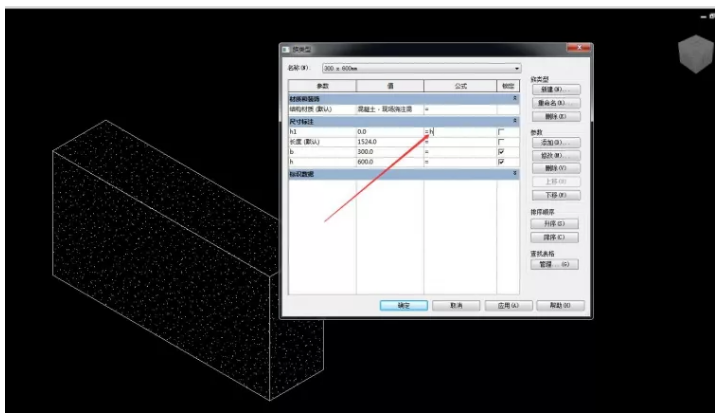This screenshot has width=719, height=416.
Task: Tick the lock checkbox for 长度 (默认)
Action: 501,142
